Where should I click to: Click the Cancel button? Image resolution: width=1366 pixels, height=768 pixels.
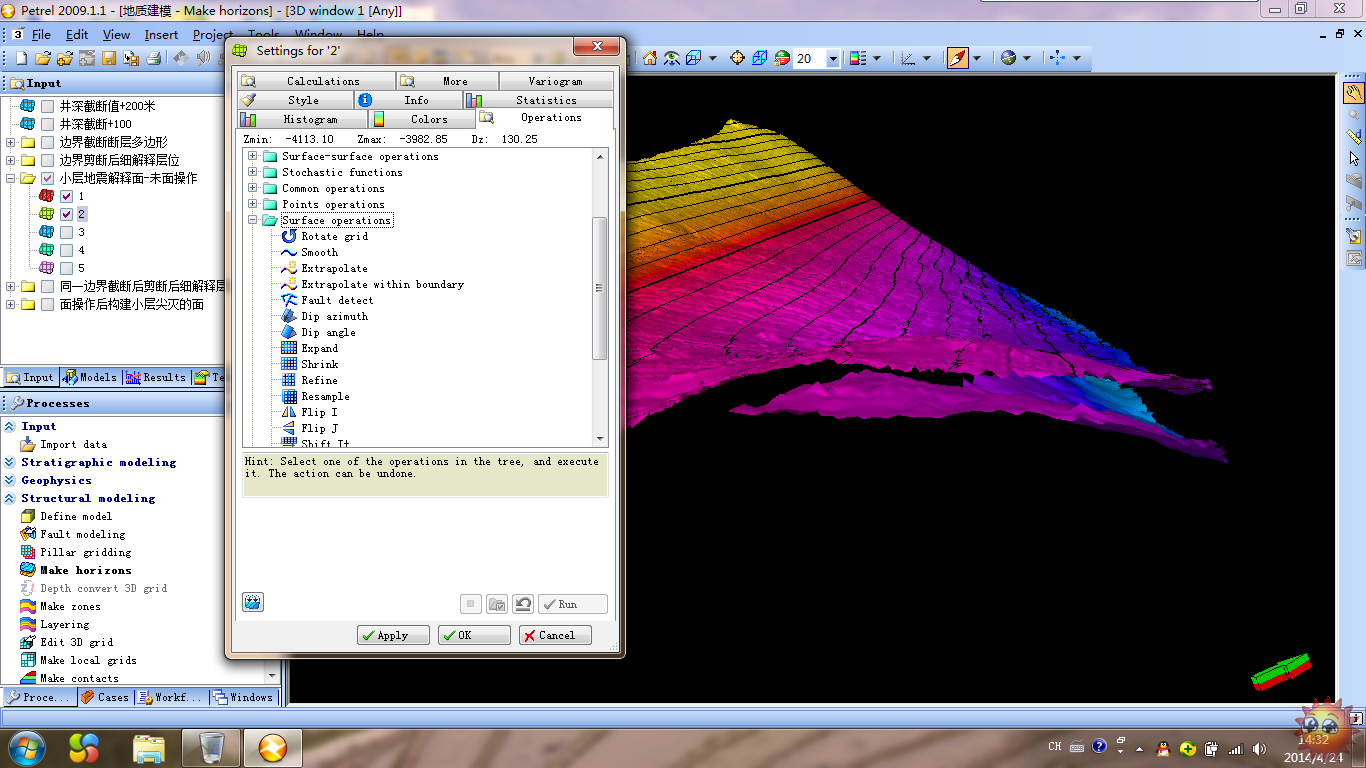tap(555, 635)
